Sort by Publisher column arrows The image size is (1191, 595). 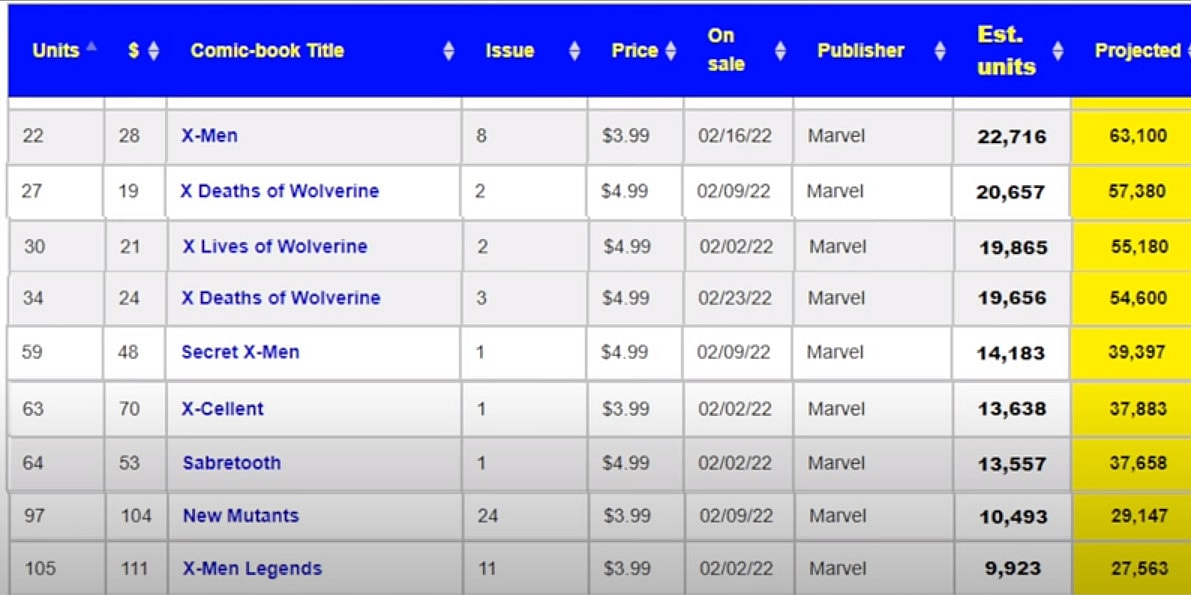(940, 50)
